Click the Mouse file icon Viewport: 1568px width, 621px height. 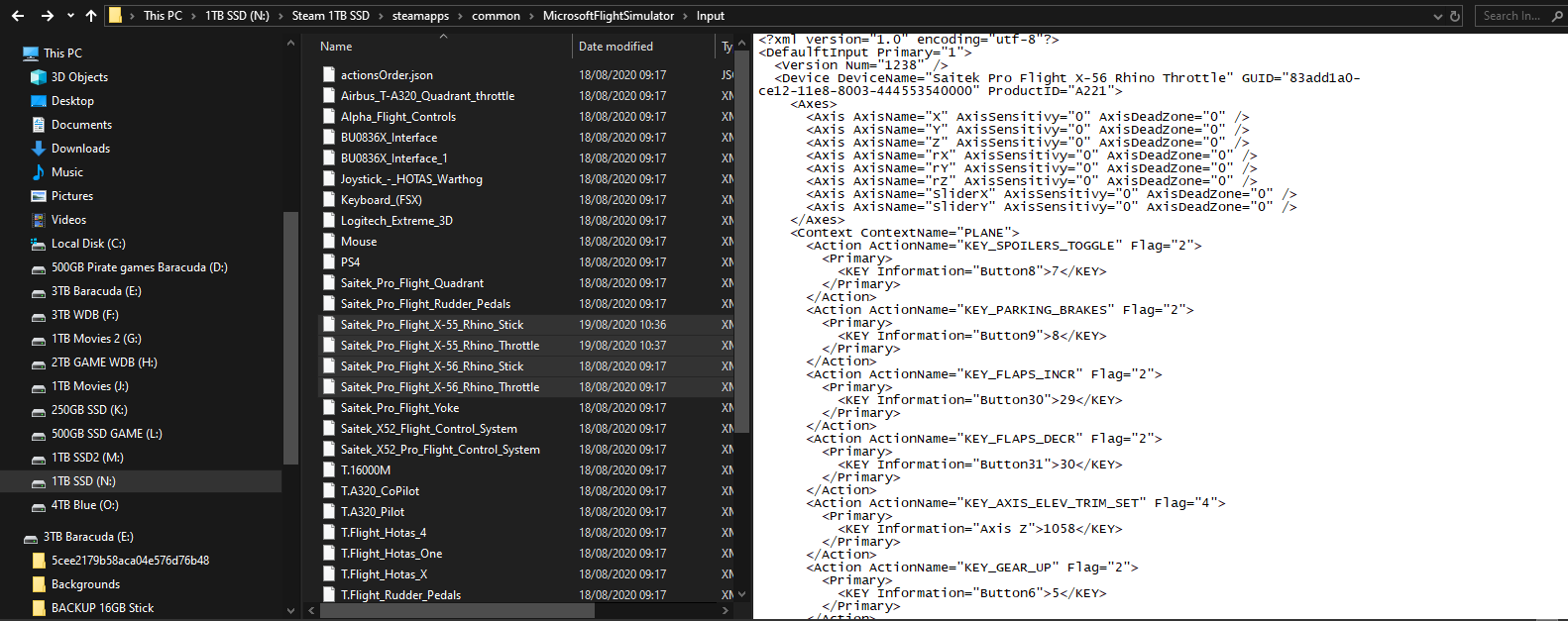coord(329,242)
